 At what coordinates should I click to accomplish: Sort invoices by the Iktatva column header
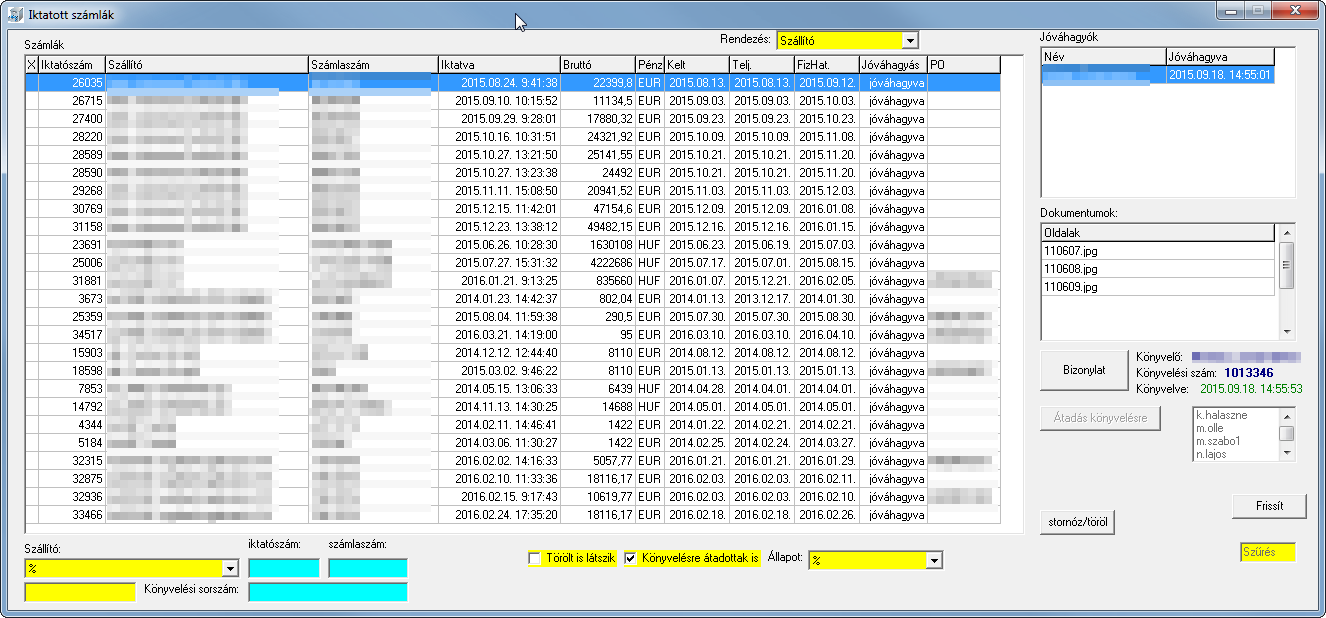point(498,65)
